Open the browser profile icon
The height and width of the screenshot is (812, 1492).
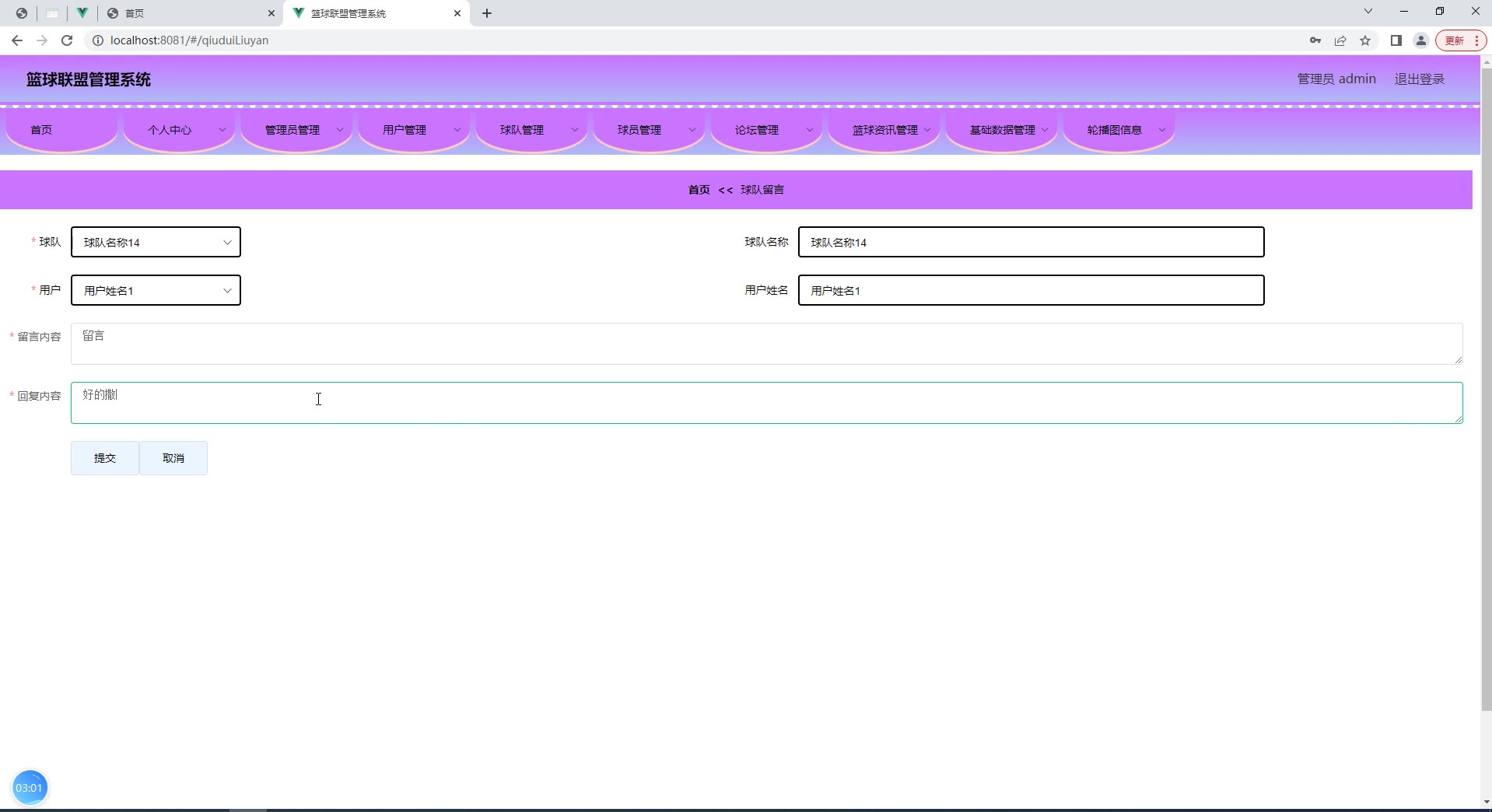[1421, 40]
